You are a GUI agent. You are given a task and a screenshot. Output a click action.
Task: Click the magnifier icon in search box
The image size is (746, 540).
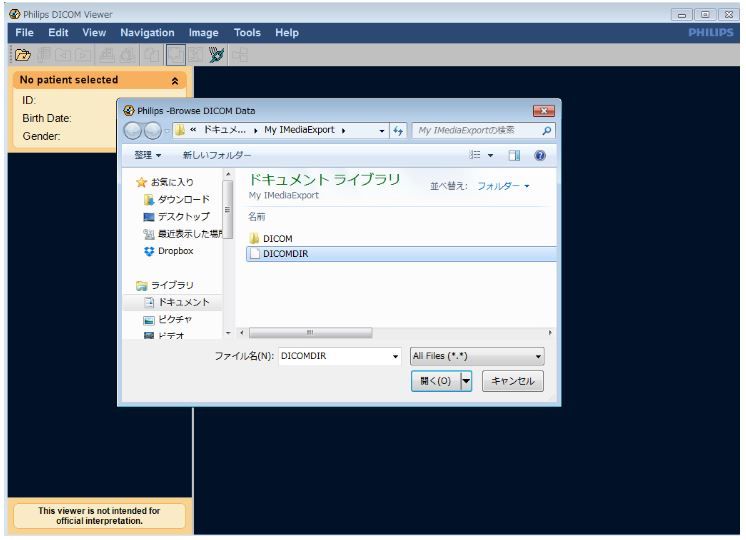click(547, 130)
